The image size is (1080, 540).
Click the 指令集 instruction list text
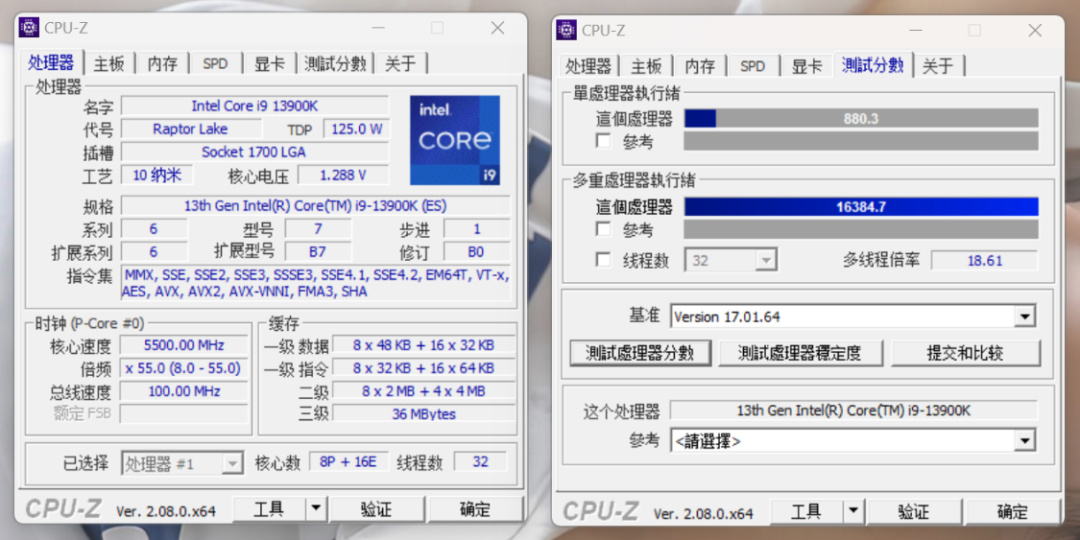tap(315, 282)
